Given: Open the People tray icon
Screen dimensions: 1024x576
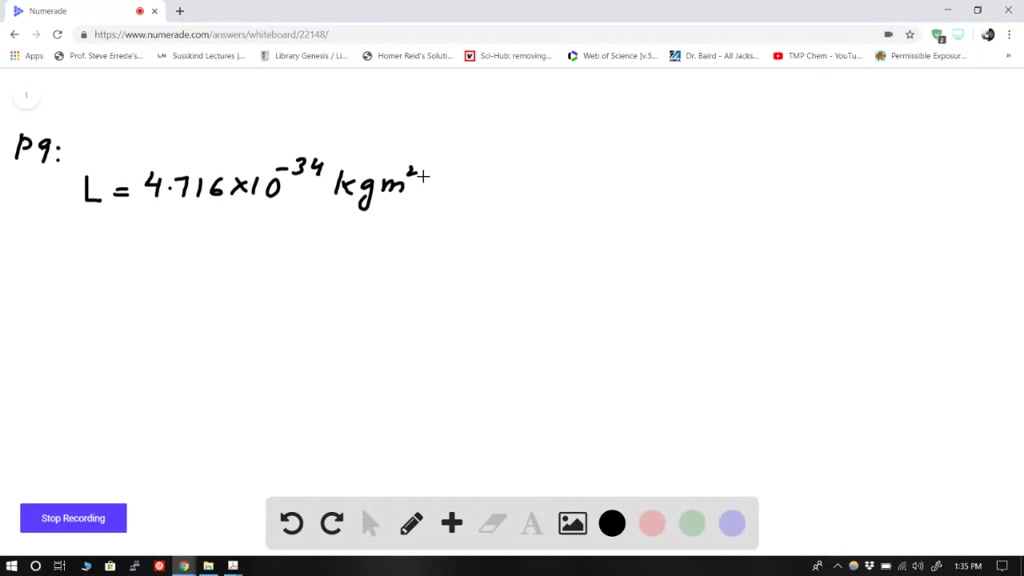Looking at the screenshot, I should (x=817, y=566).
